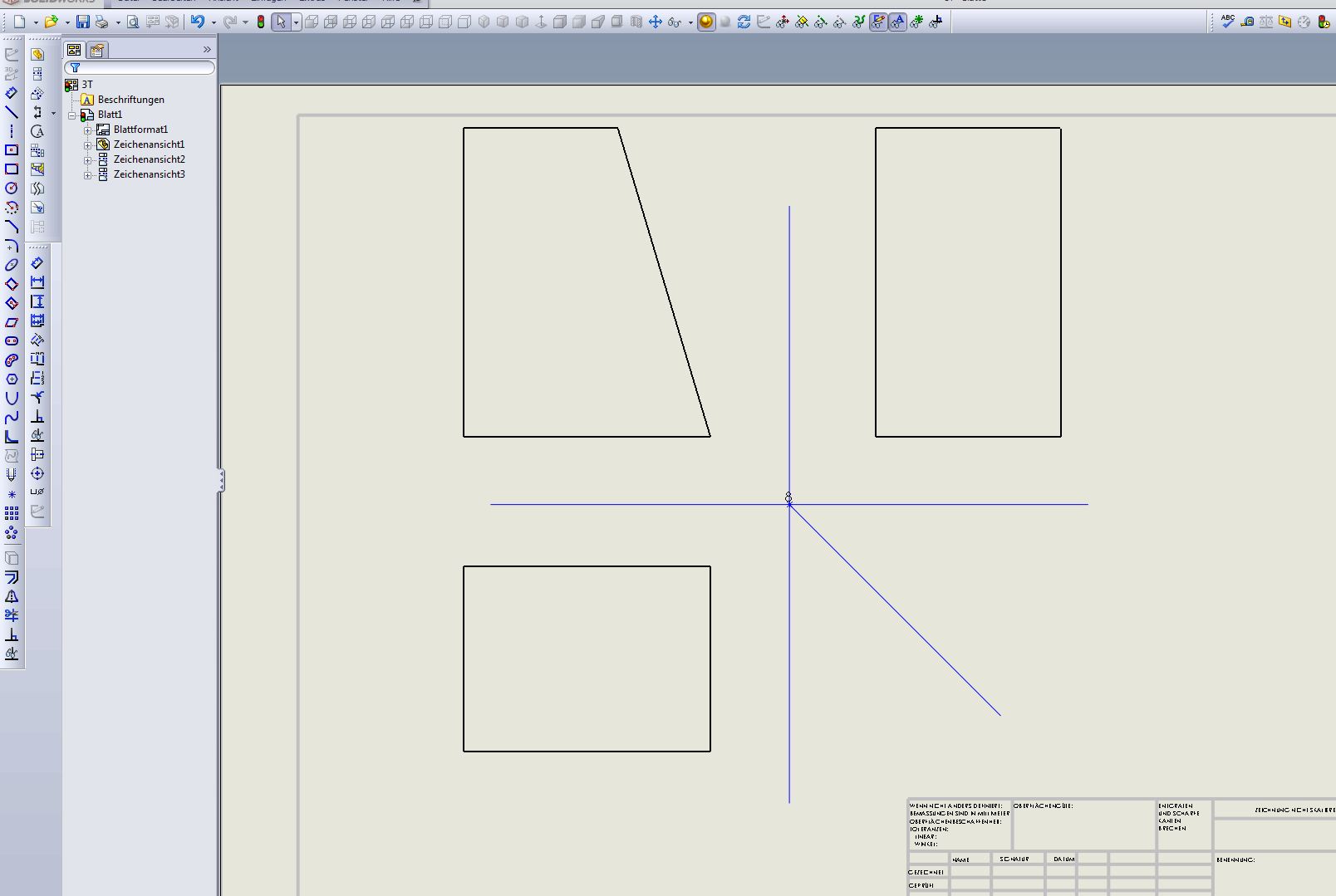Select the Corner Rectangle sketch tool
Image resolution: width=1336 pixels, height=896 pixels.
pos(12,169)
